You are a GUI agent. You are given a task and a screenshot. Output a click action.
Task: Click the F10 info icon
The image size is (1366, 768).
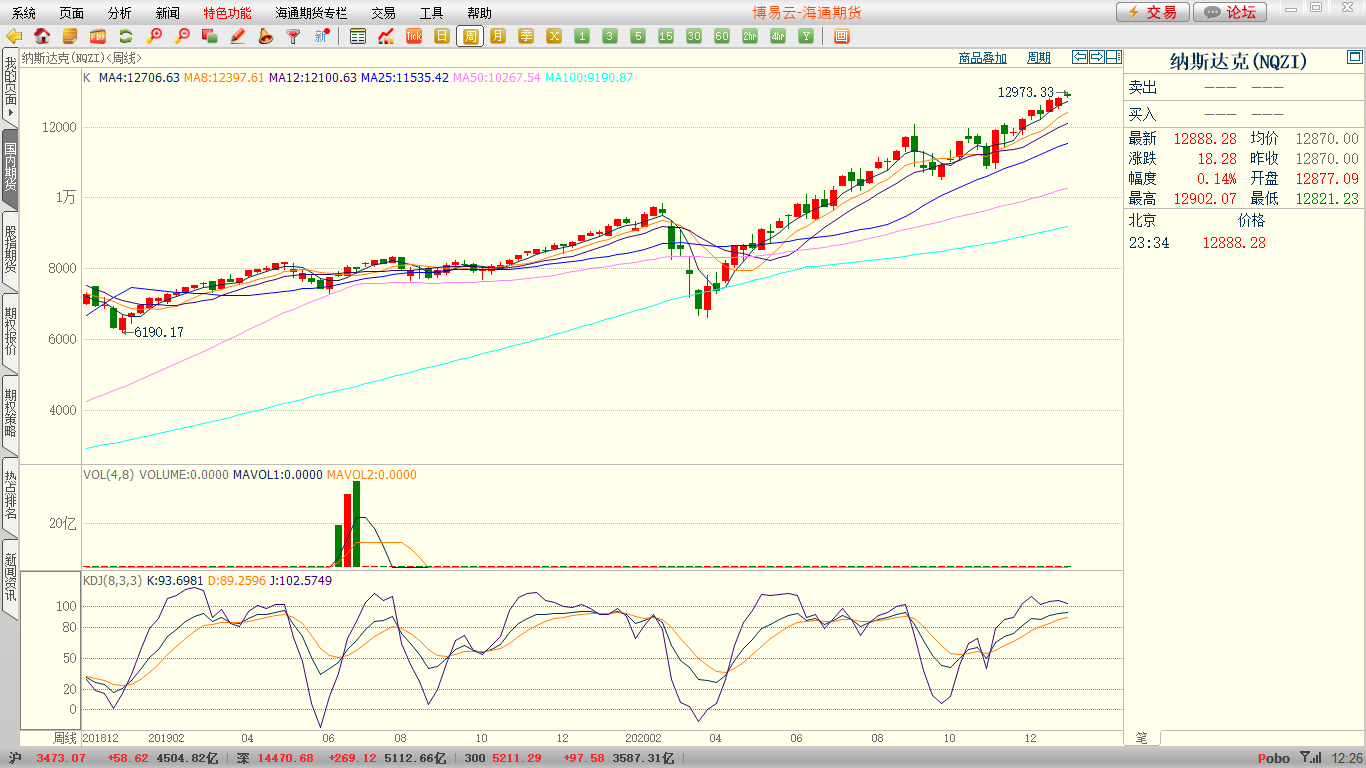click(x=98, y=36)
